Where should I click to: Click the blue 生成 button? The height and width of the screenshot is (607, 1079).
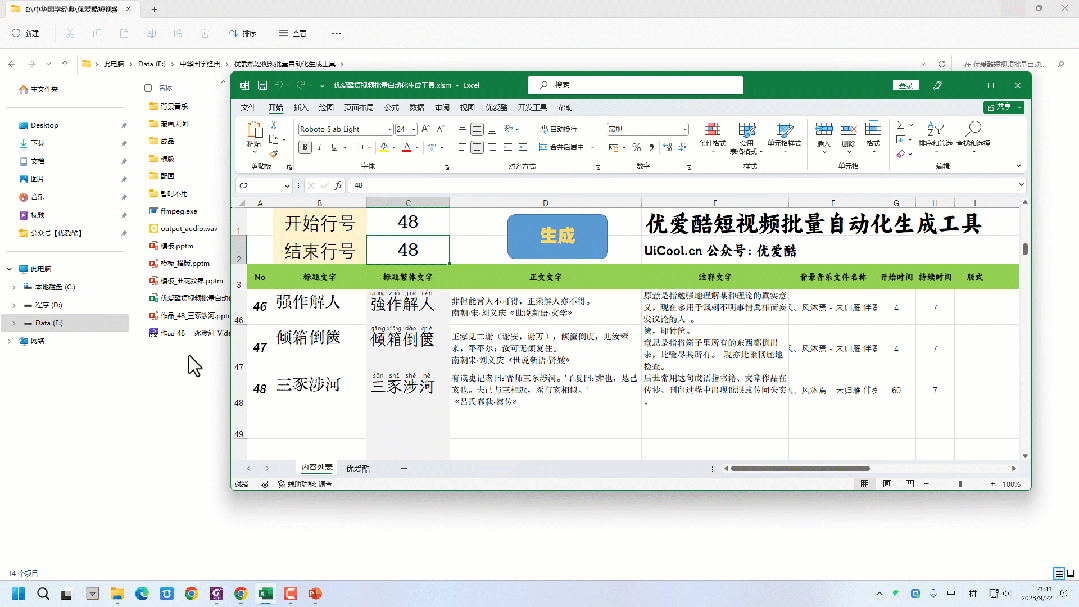(x=557, y=236)
